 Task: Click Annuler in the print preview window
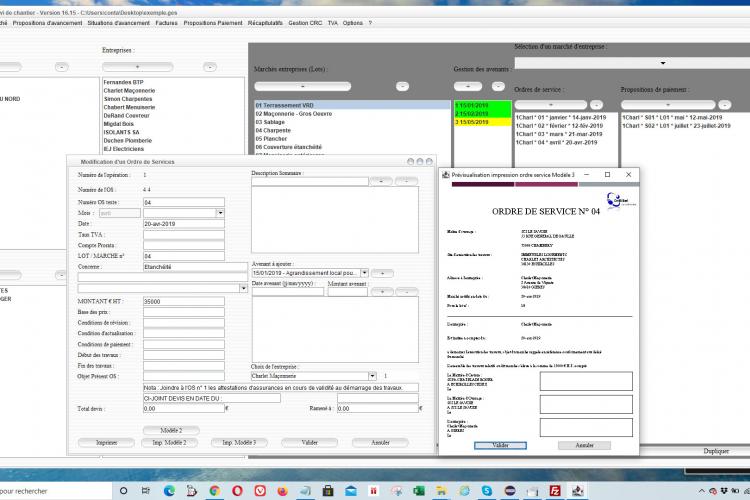pyautogui.click(x=585, y=445)
